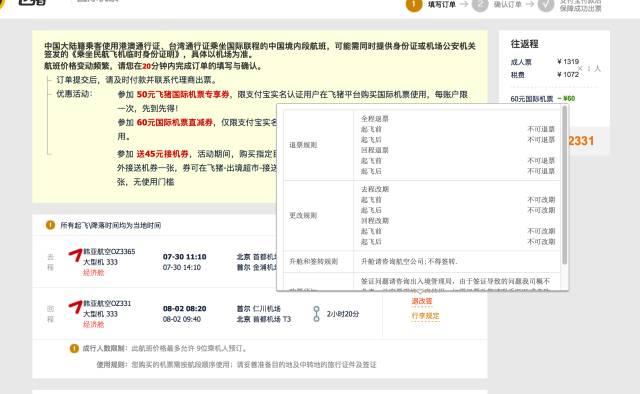Click arrival time 08-02 09:40
Viewport: 640px width, 394px height.
pyautogui.click(x=182, y=319)
